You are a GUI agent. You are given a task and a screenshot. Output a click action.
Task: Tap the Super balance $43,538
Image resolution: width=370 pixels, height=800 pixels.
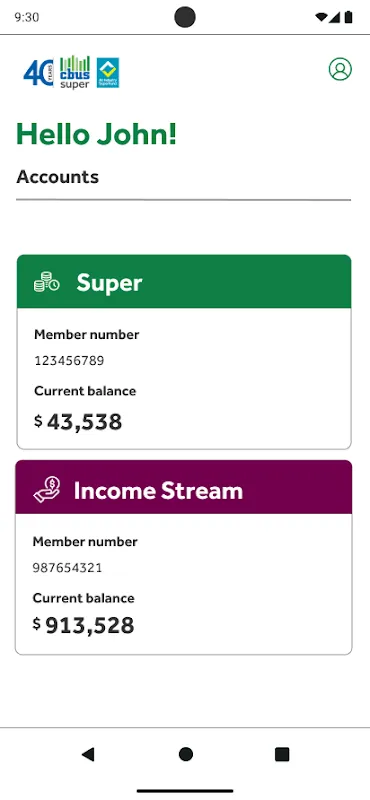[78, 422]
